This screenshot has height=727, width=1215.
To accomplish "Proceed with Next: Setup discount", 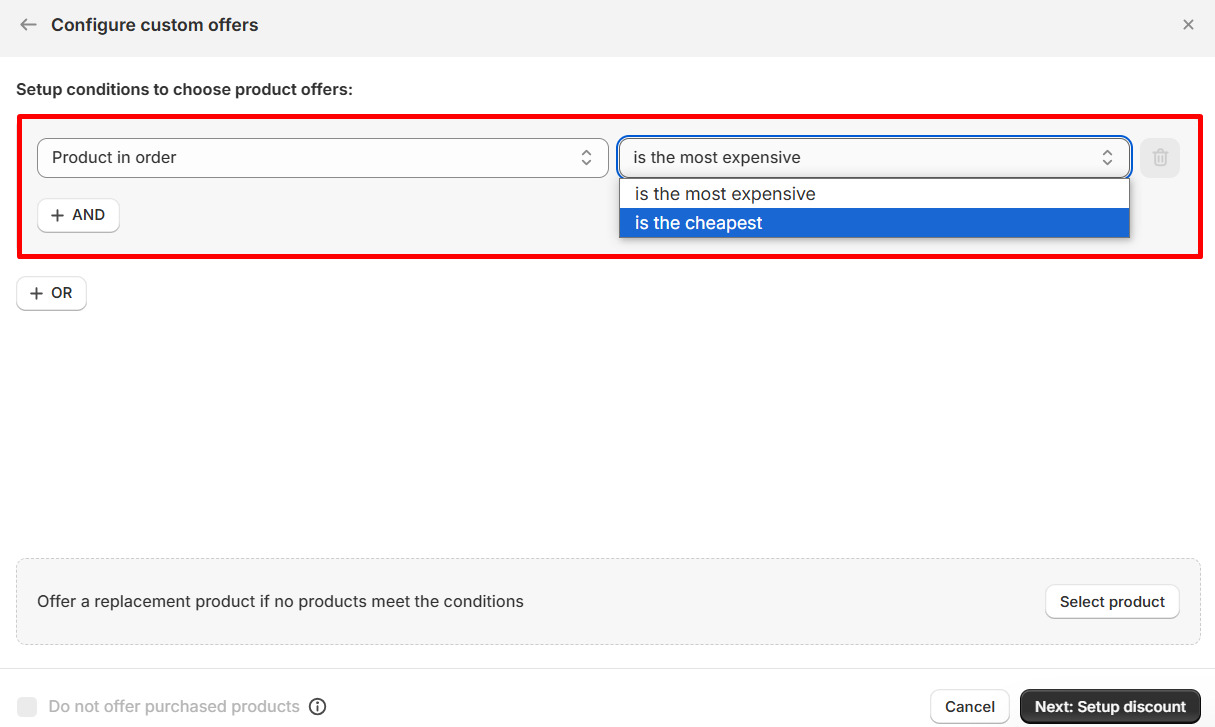I will tap(1110, 707).
